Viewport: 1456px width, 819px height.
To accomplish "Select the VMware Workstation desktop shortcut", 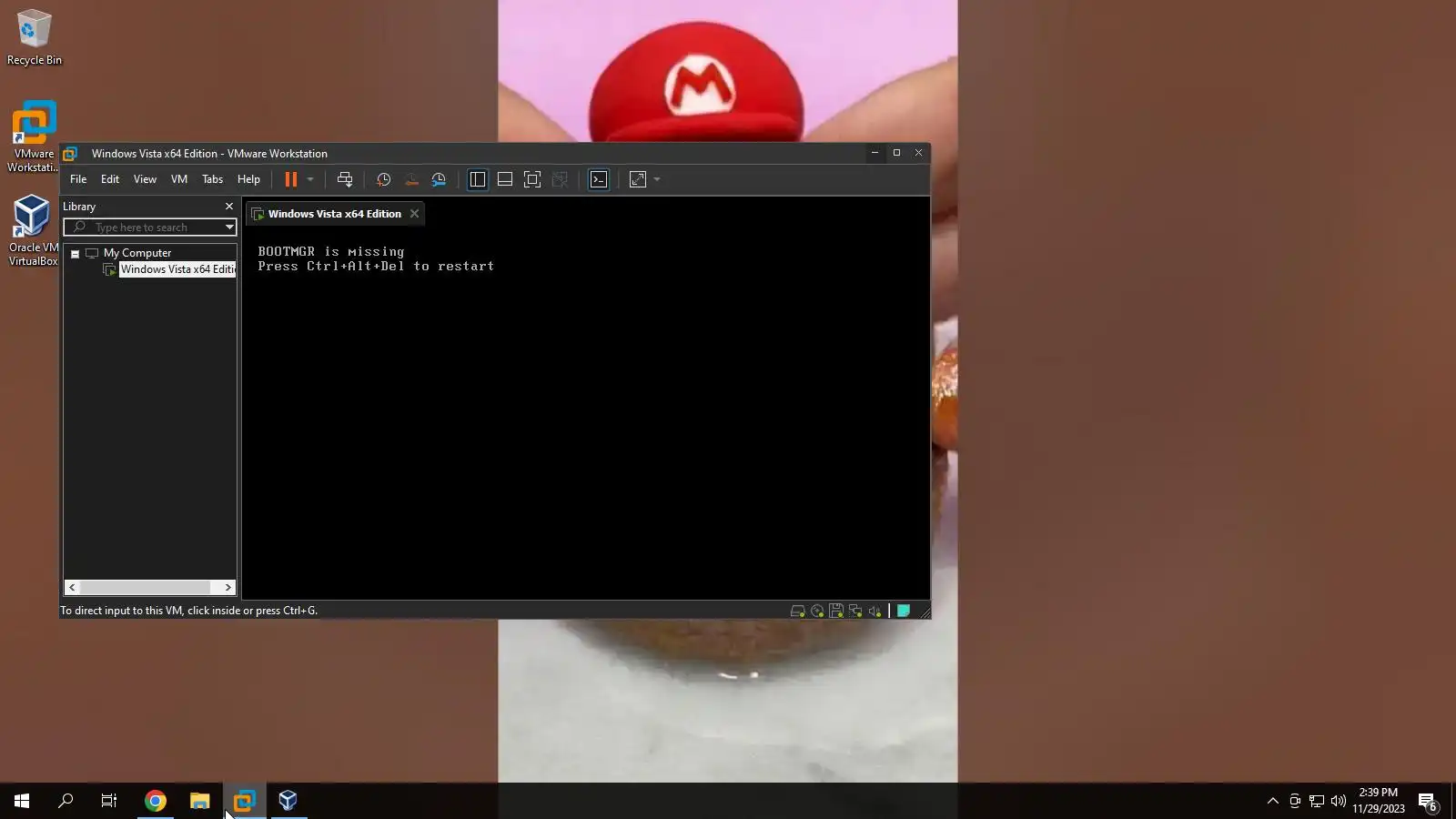I will click(x=34, y=136).
